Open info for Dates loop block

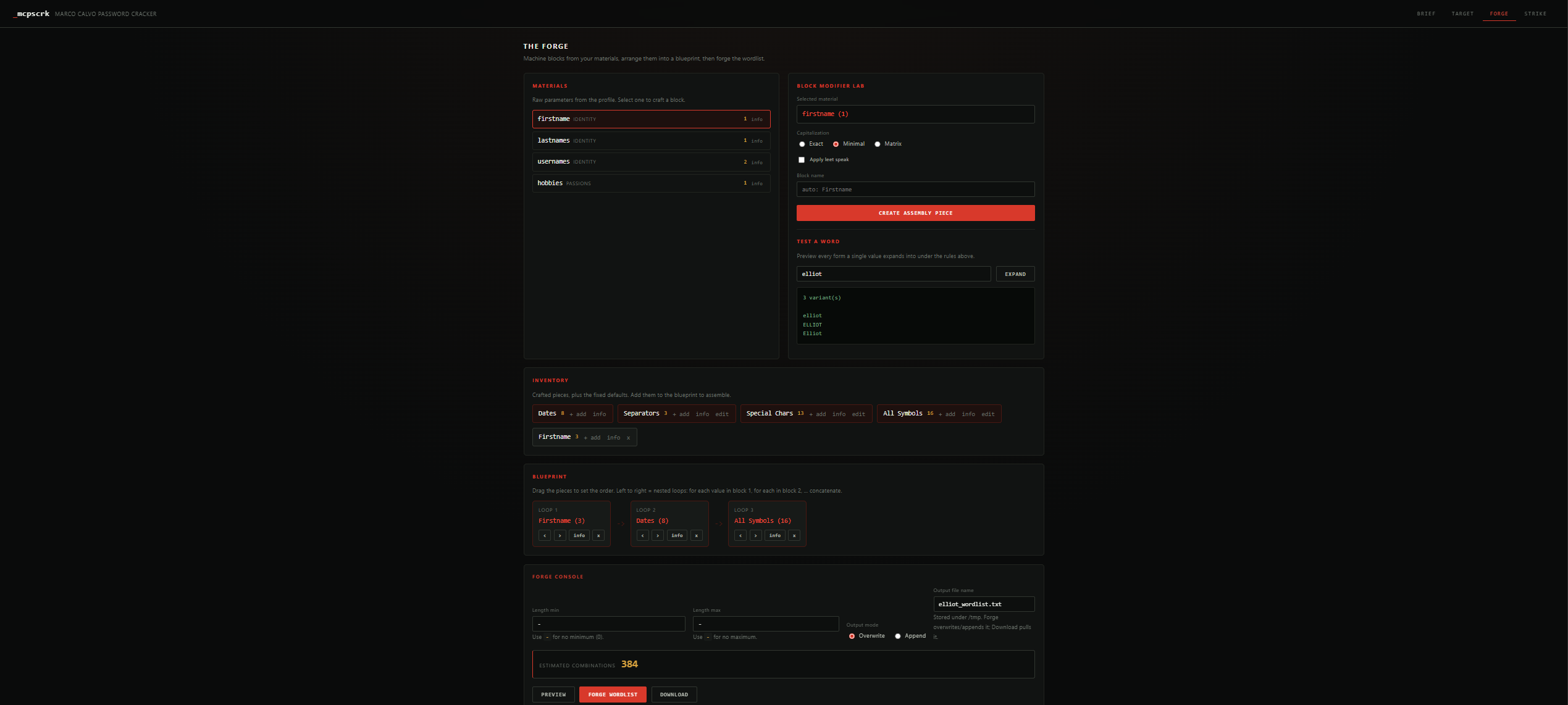click(x=677, y=535)
